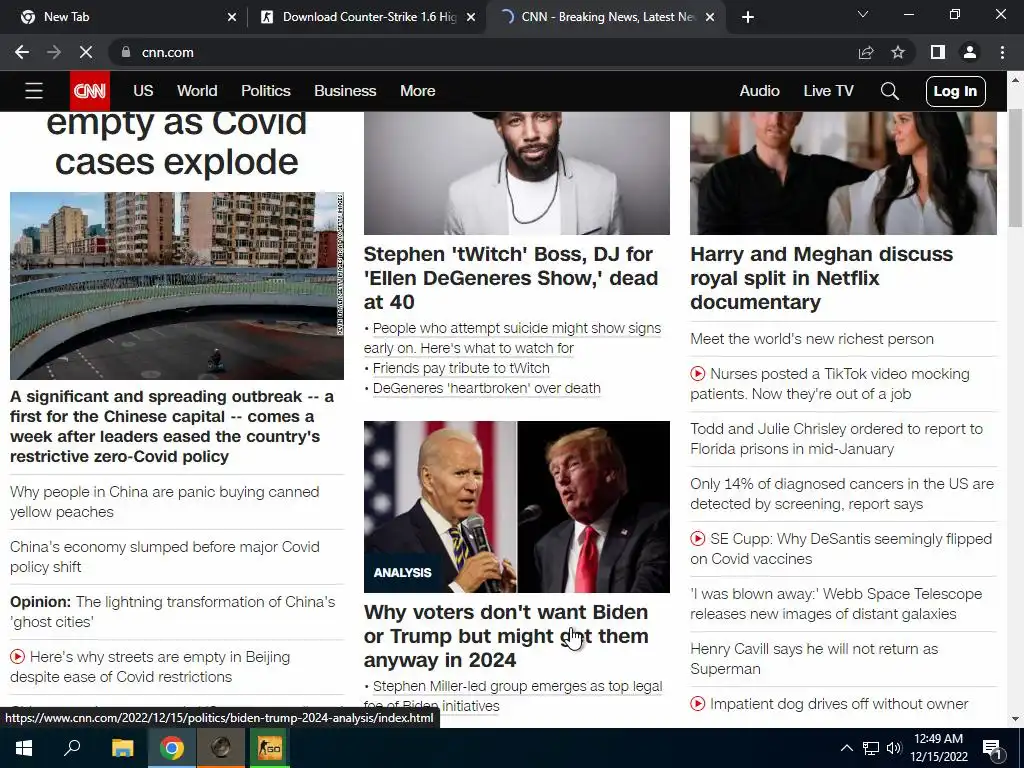The width and height of the screenshot is (1024, 768).
Task: Open the round dark taskbar app icon
Action: click(221, 748)
